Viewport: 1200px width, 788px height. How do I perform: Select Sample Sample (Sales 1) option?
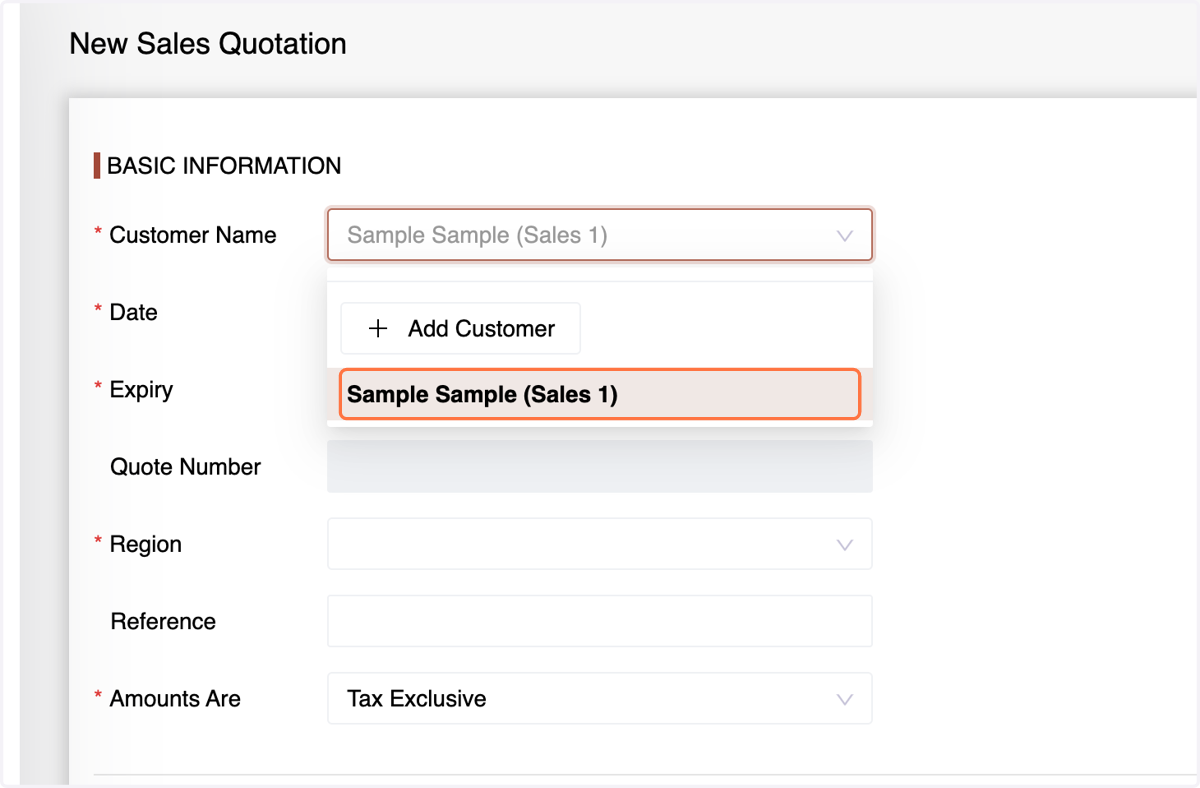point(599,394)
